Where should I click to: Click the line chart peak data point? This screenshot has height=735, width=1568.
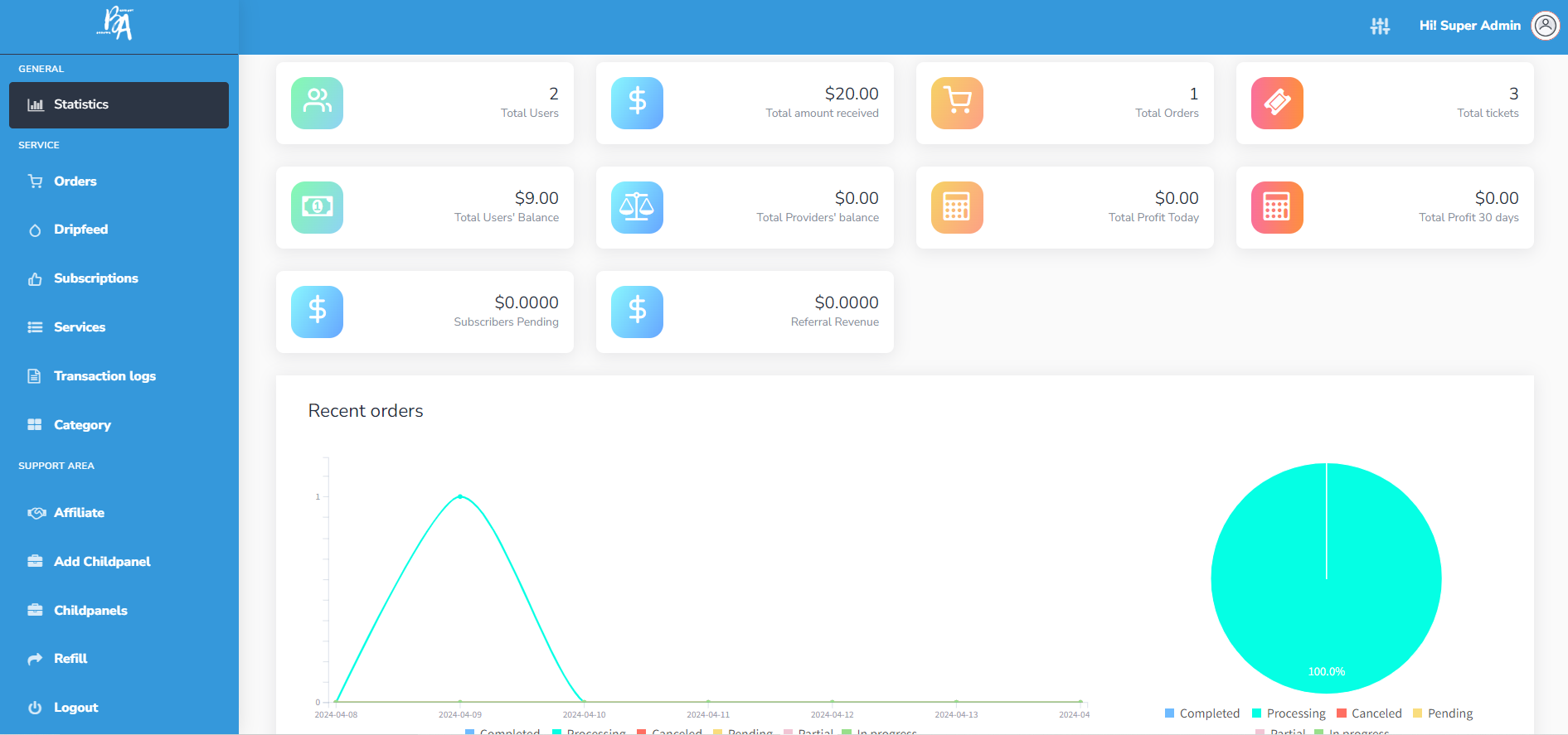[460, 496]
